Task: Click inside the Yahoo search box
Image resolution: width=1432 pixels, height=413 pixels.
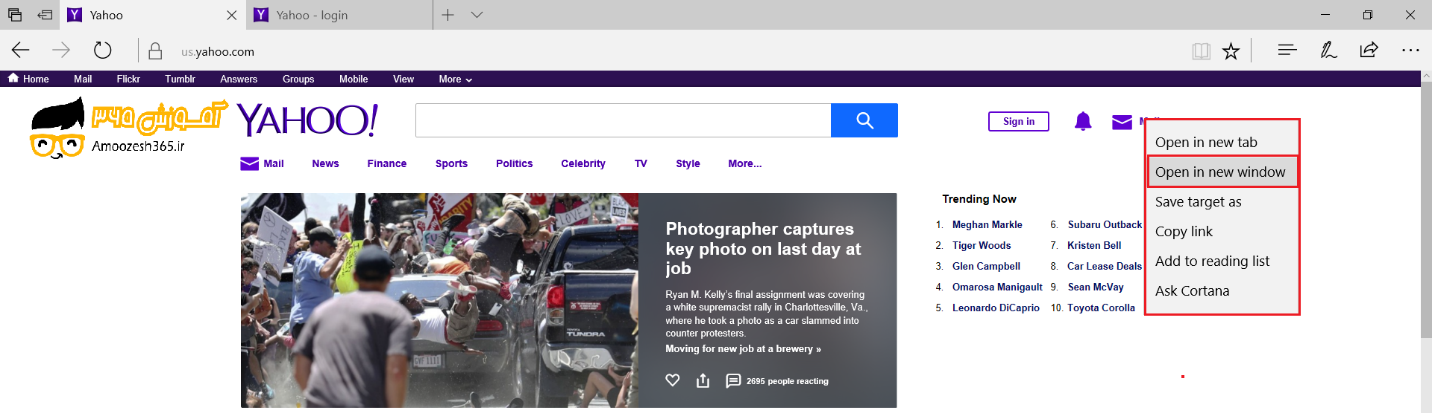Action: (x=622, y=121)
